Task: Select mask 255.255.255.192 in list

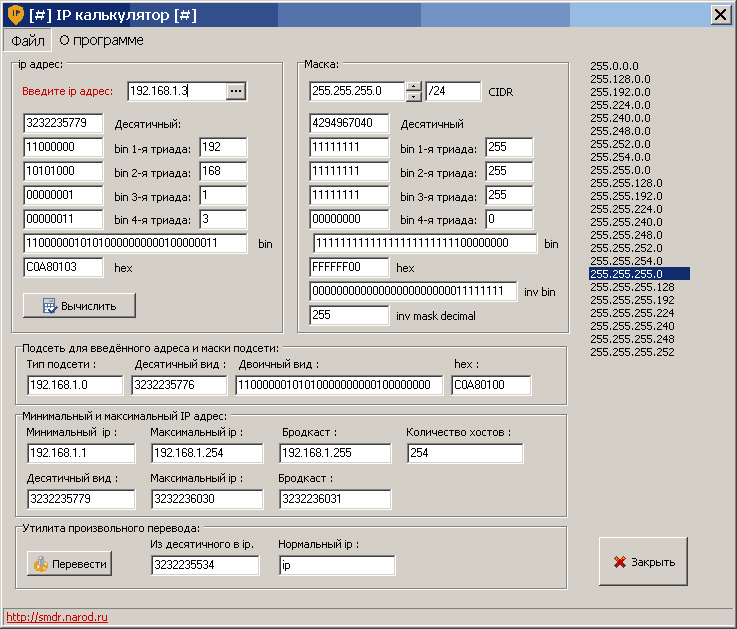Action: pos(632,300)
